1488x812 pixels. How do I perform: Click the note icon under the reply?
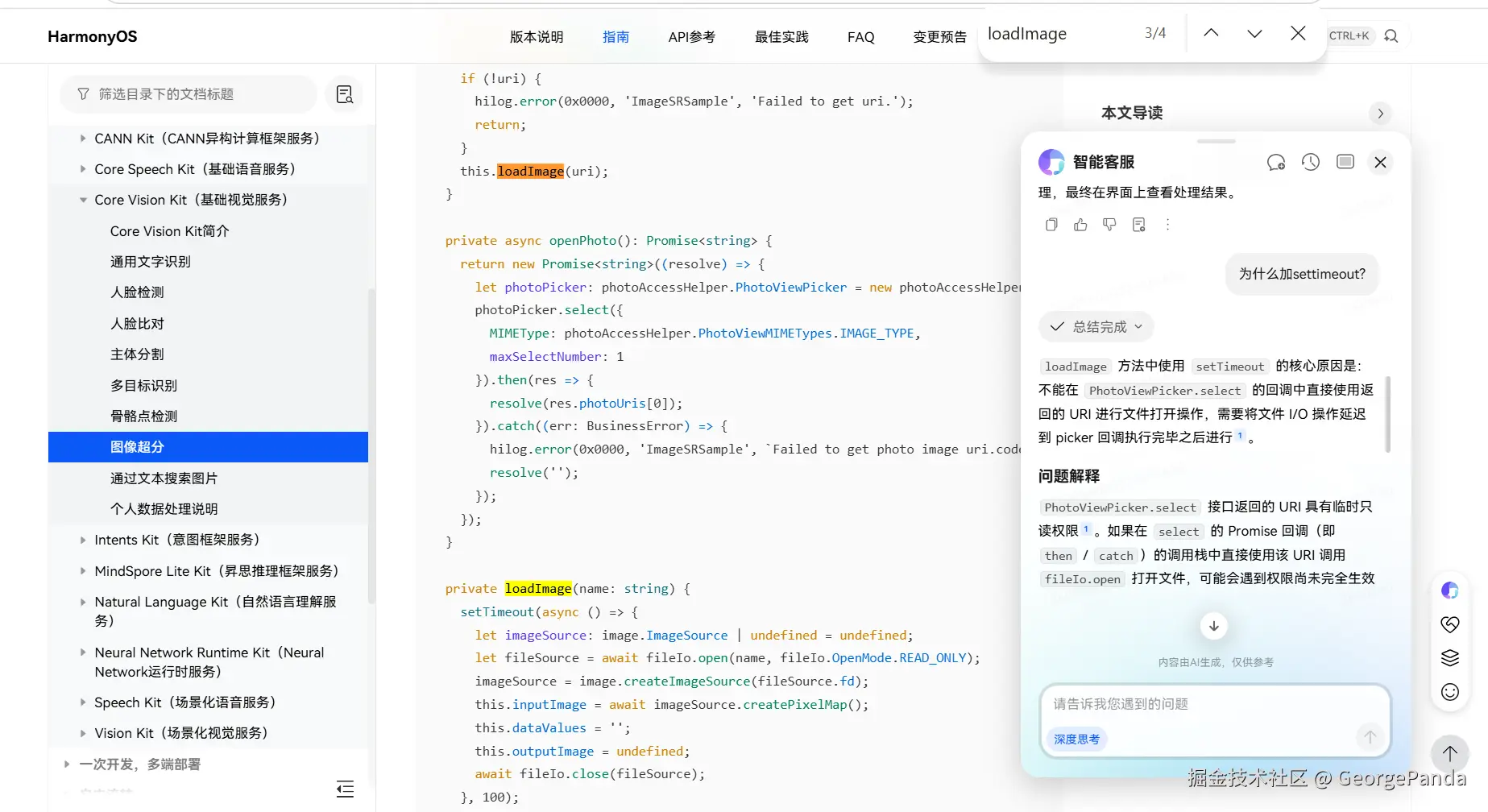point(1138,225)
